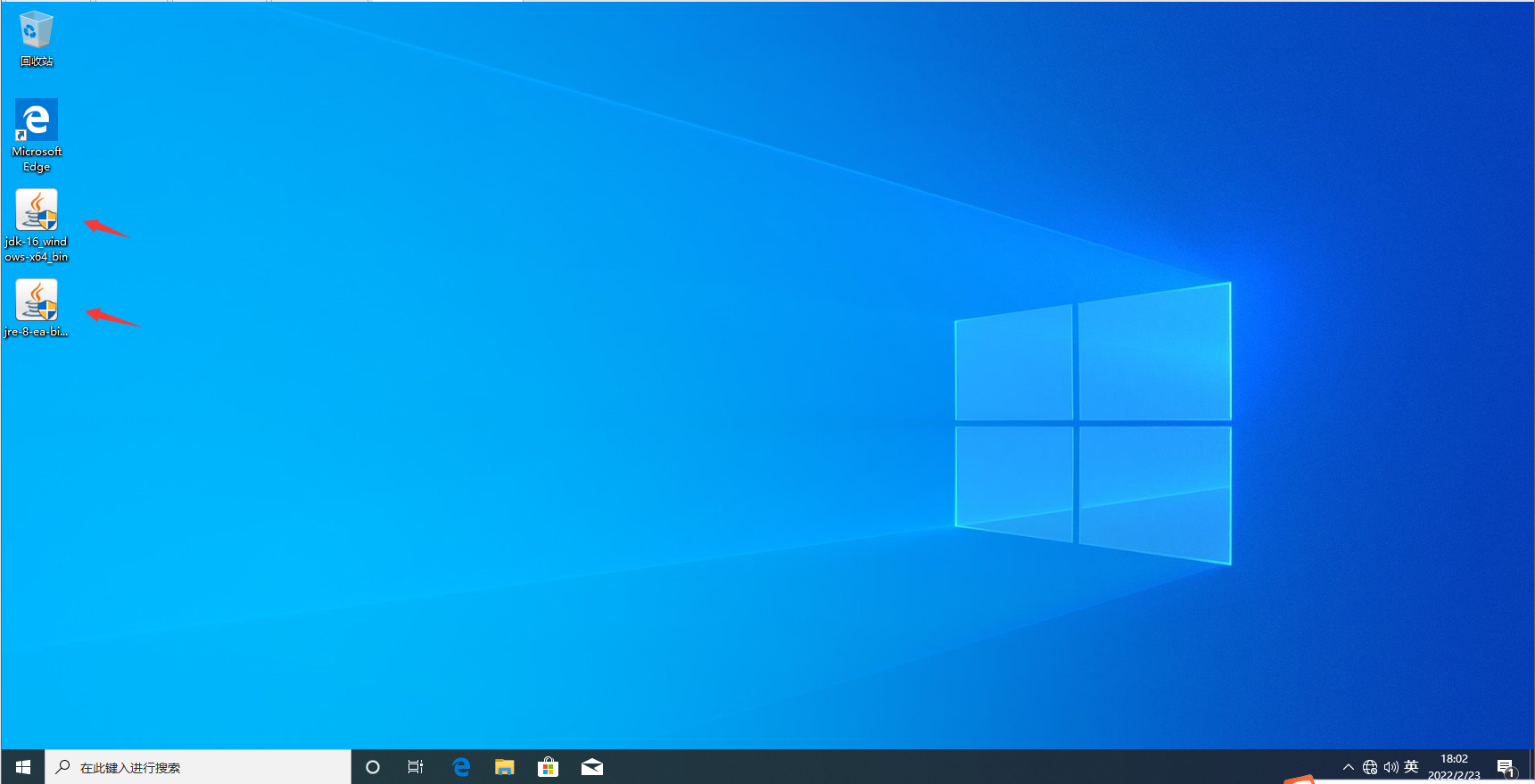Screen dimensions: 1535x784
Task: Click the Show desktop strip after the notification icon
Action: pyautogui.click(x=1531, y=767)
